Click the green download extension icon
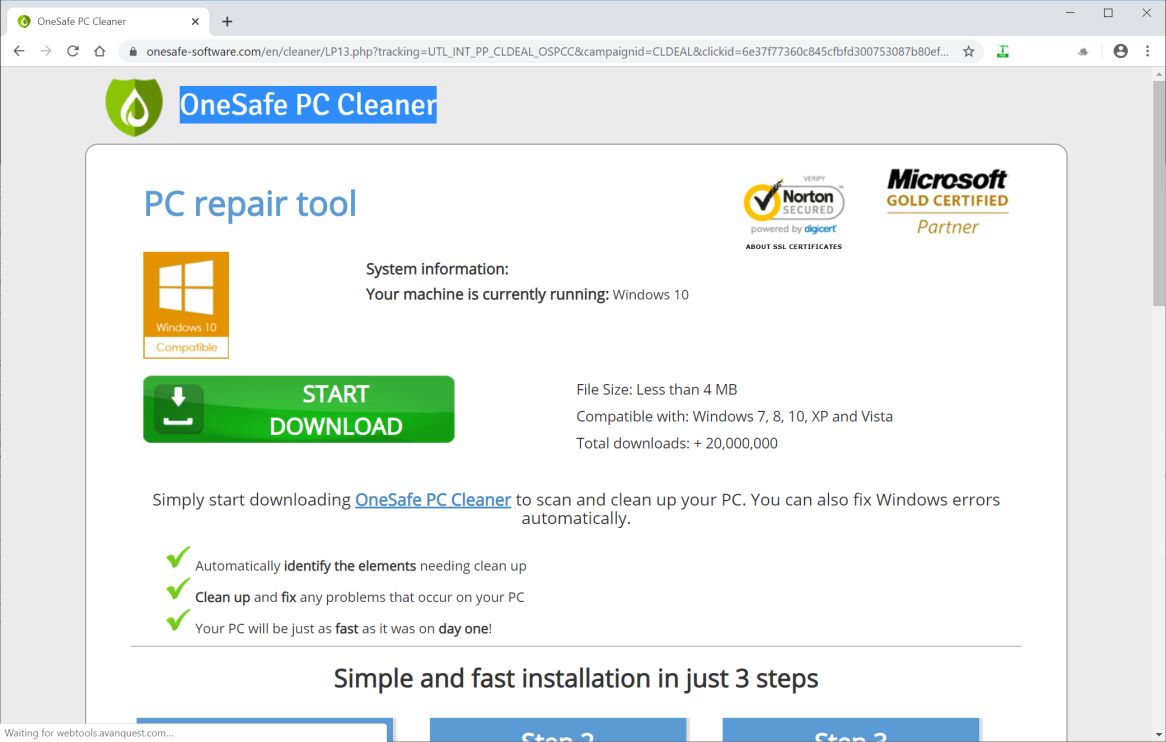This screenshot has height=742, width=1166. 1002,51
